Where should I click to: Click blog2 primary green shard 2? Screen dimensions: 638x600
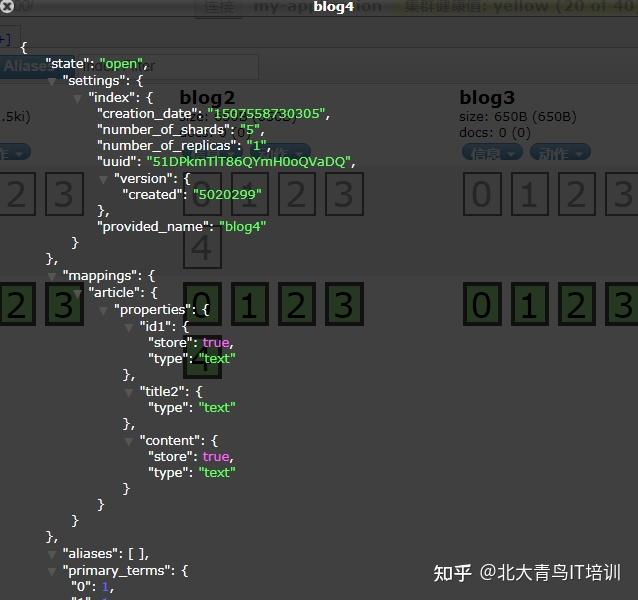point(297,304)
